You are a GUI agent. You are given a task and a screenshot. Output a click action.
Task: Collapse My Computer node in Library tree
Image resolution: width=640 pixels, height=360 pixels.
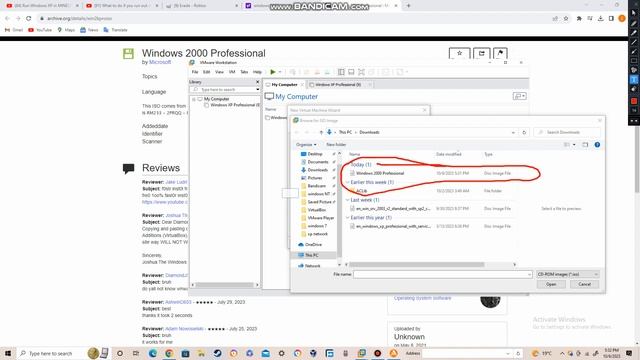194,99
